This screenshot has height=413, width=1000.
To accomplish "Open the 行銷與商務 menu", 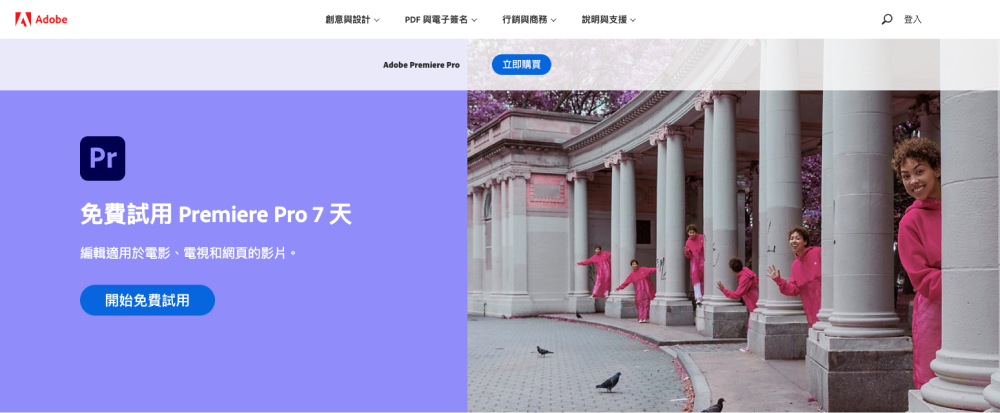I will point(525,19).
